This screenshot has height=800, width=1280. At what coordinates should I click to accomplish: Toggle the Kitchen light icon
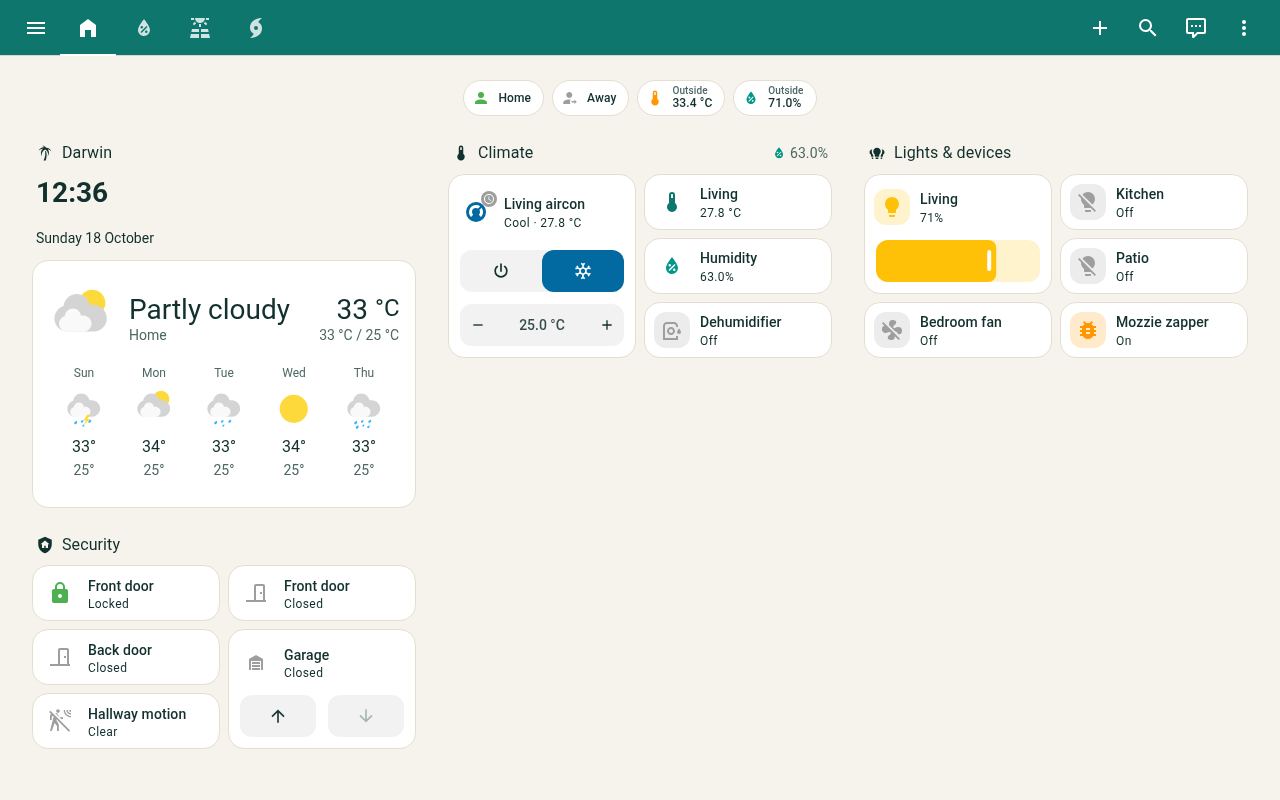[x=1088, y=202]
